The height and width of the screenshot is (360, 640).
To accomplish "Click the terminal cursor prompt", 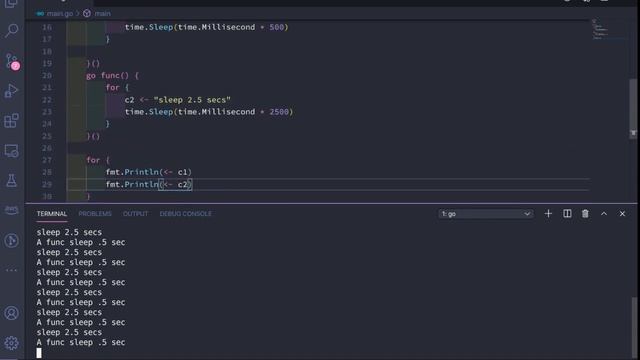I will pos(39,353).
